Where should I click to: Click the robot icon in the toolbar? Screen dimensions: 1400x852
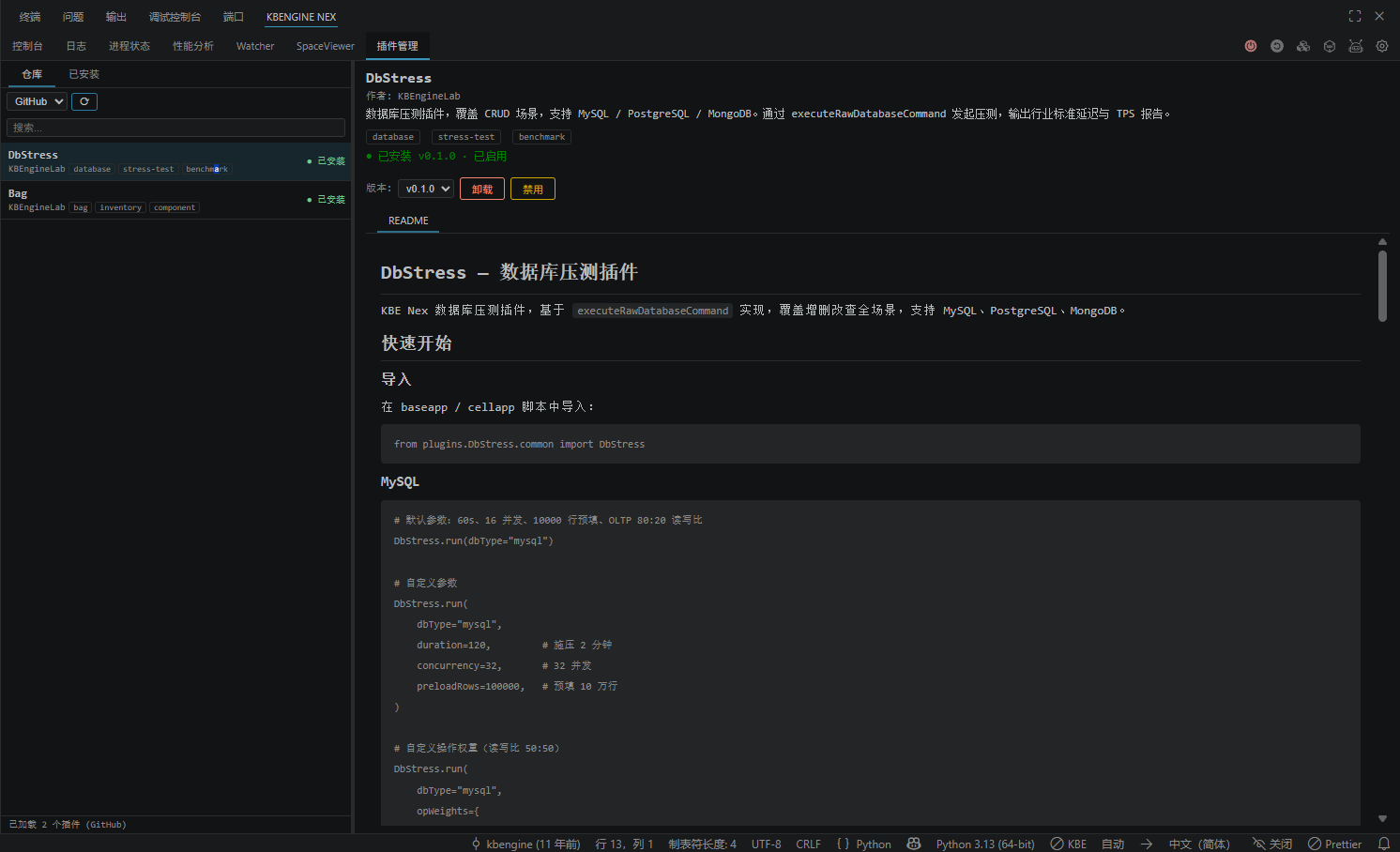(x=1356, y=46)
